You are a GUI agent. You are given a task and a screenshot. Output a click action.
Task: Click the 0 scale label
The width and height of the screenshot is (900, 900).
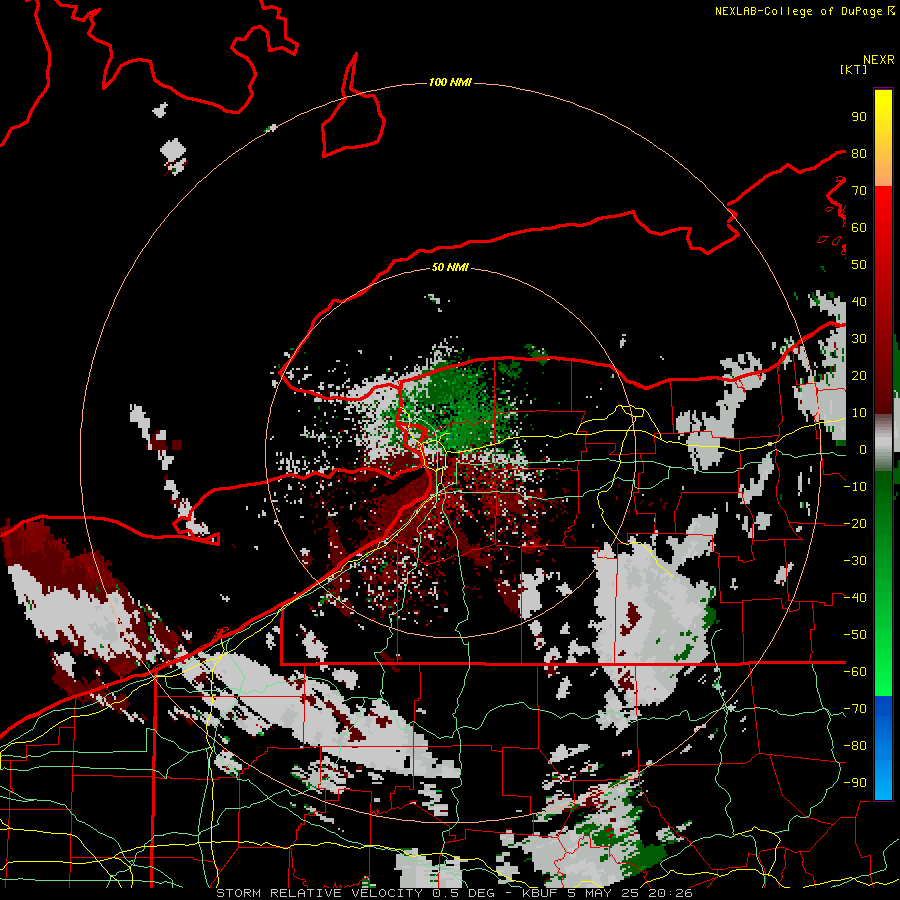[x=863, y=449]
